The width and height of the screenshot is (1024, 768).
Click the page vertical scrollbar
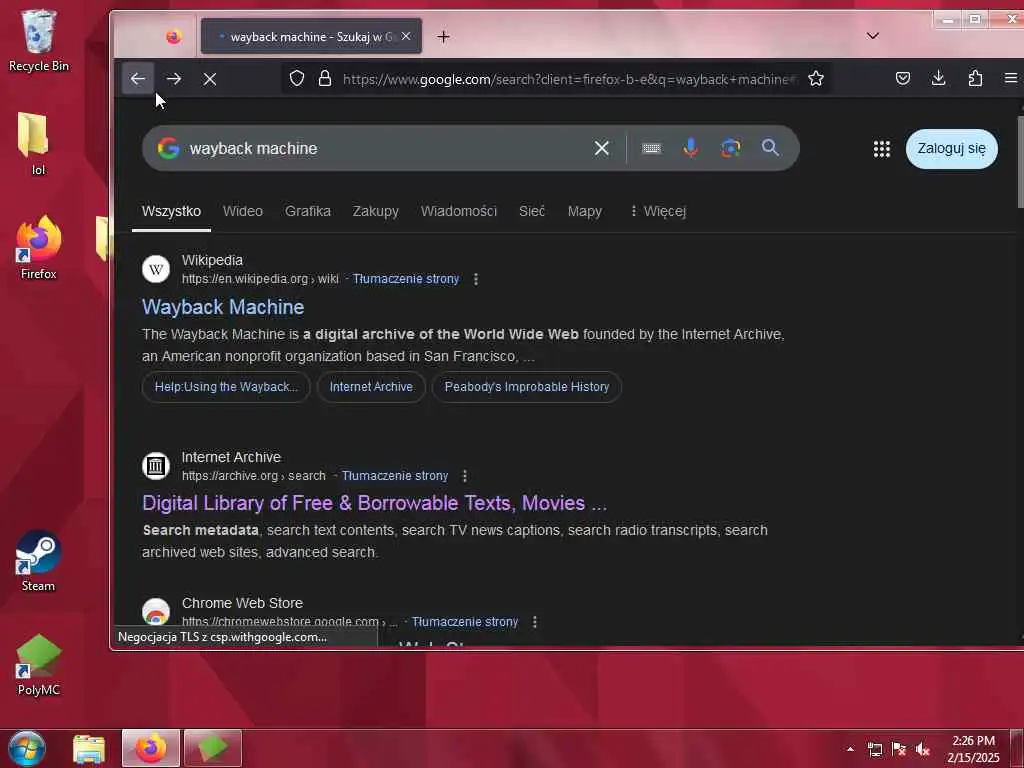click(1019, 163)
